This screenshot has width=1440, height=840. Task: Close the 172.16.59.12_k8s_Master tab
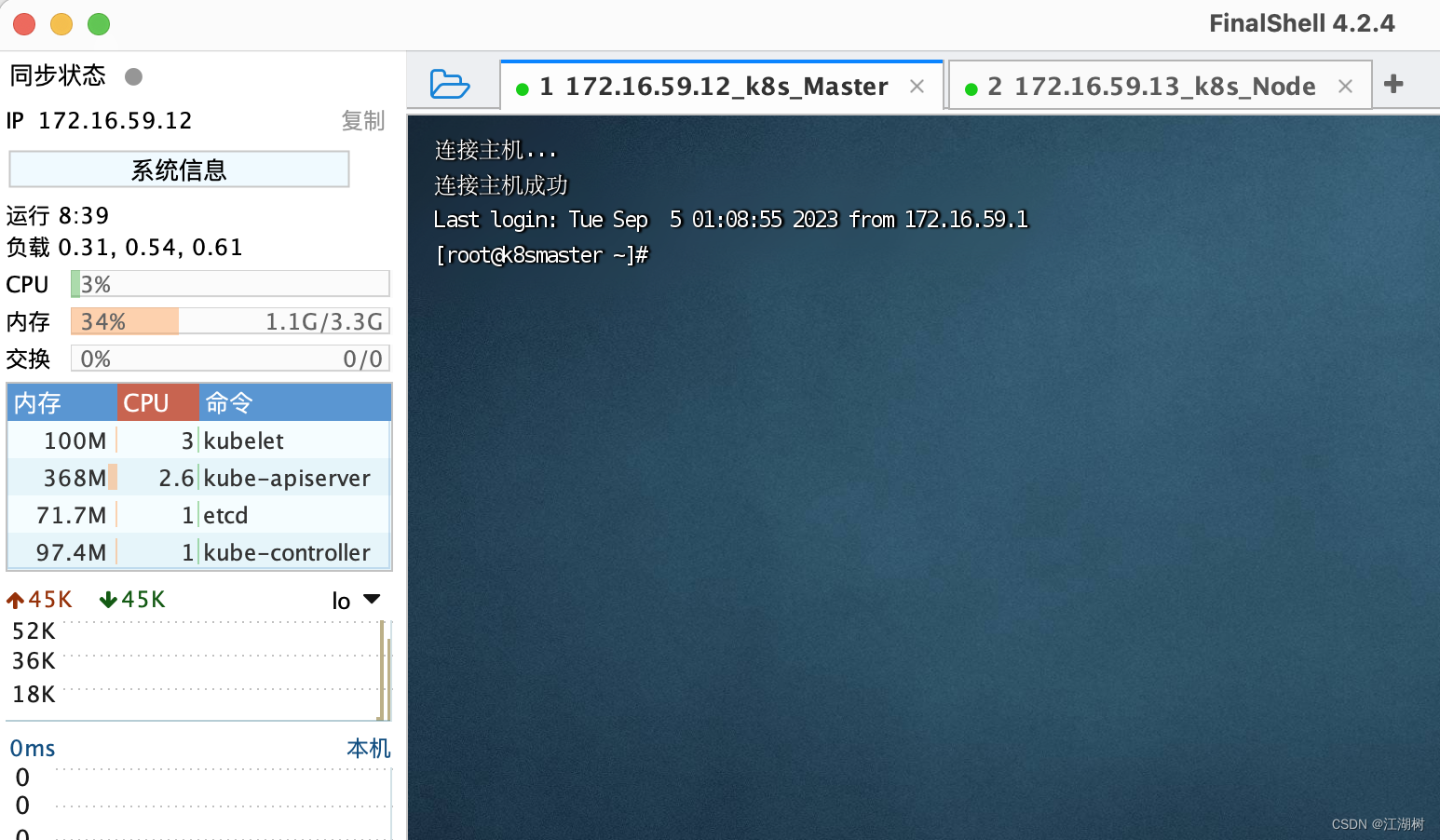pyautogui.click(x=917, y=87)
